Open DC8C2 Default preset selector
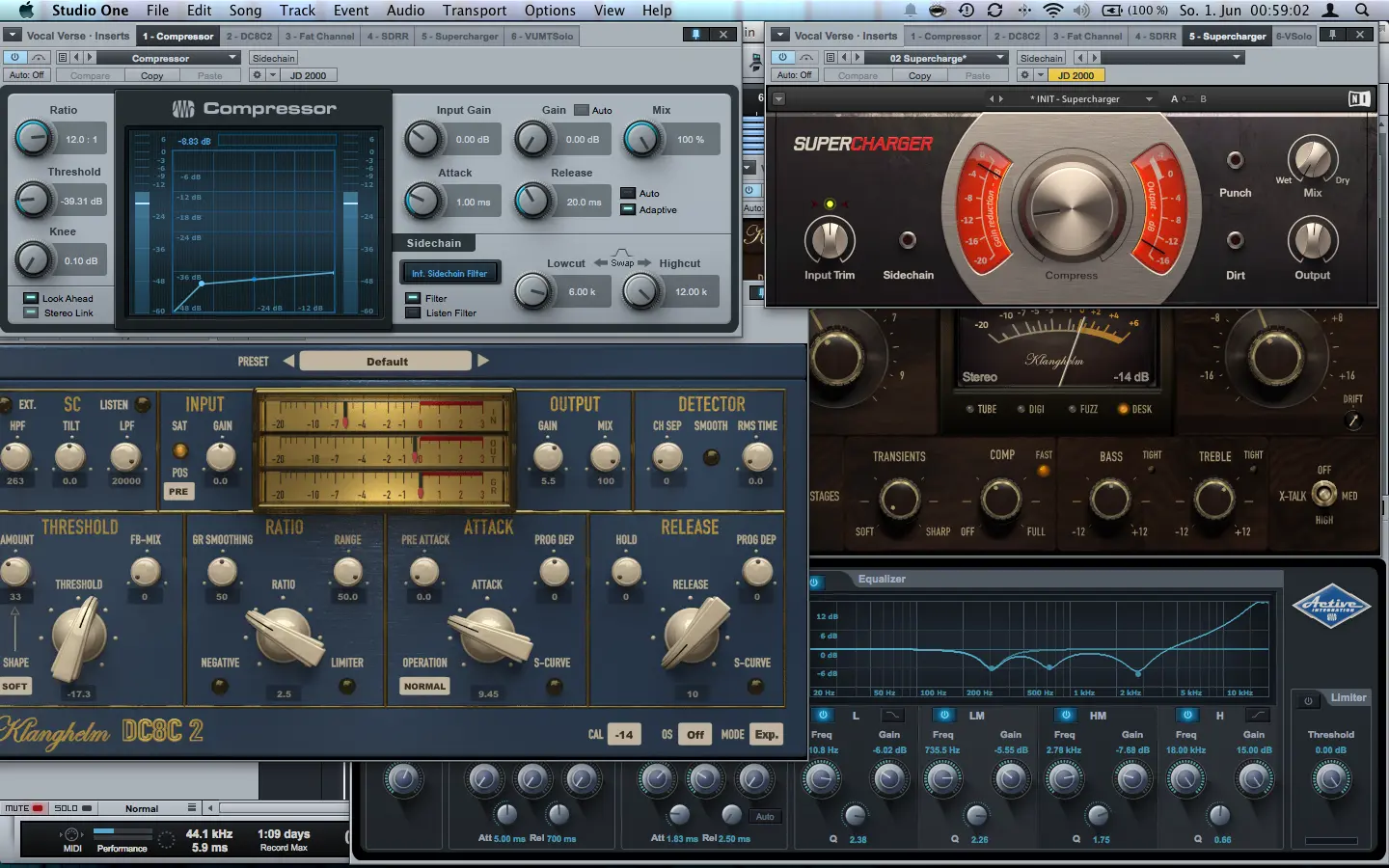Screen dimensions: 1389x868 point(386,361)
